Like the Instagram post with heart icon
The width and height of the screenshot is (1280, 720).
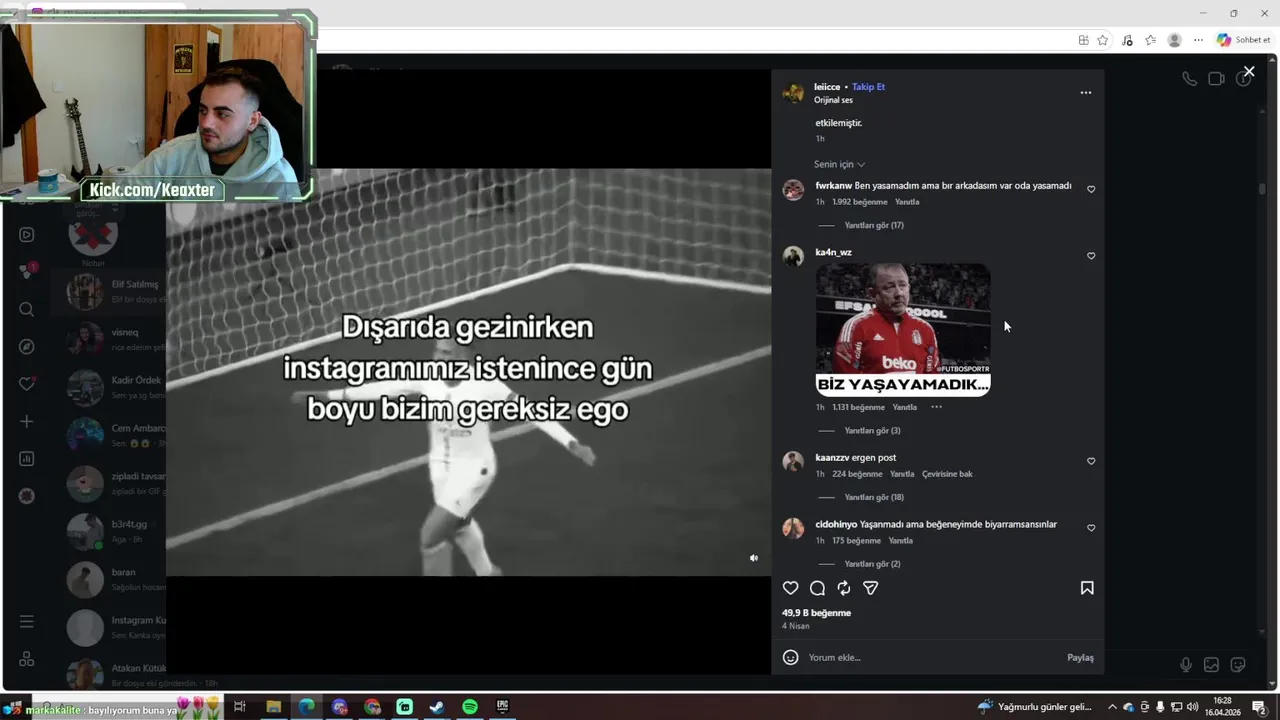point(790,588)
